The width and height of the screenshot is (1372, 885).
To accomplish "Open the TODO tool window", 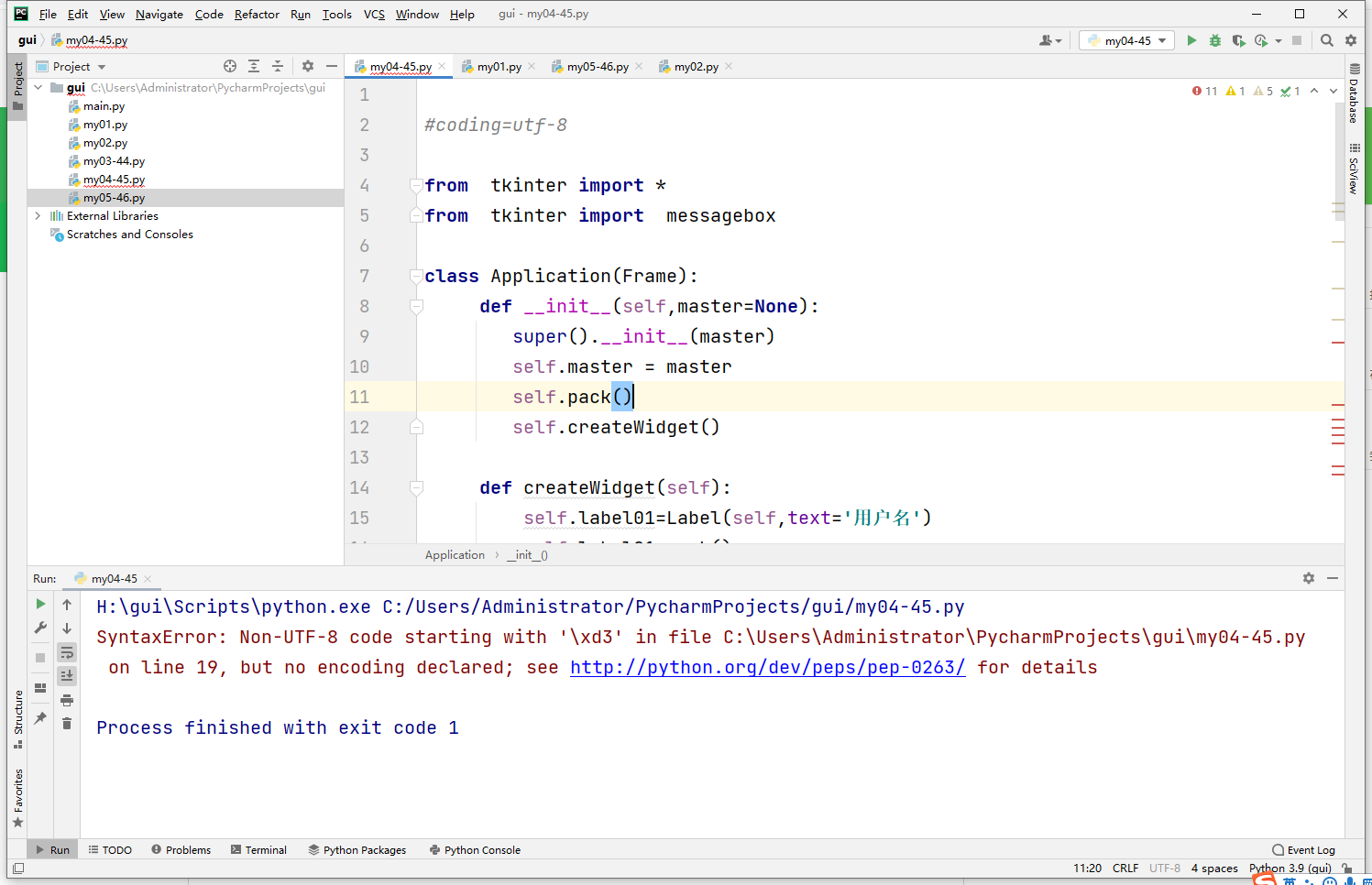I will point(110,850).
